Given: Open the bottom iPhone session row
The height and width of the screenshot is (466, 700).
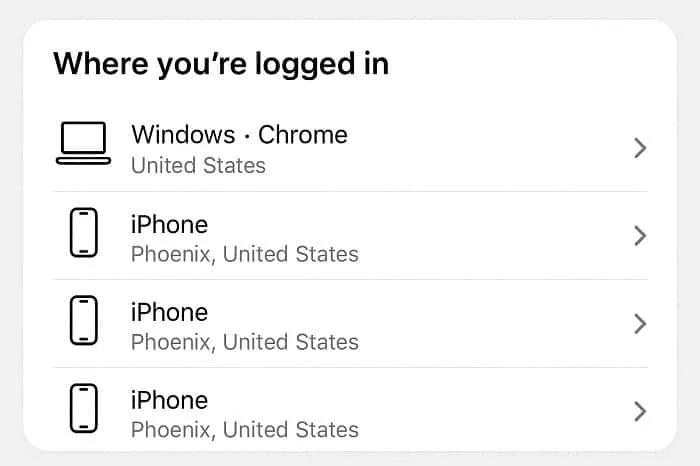Looking at the screenshot, I should point(350,410).
